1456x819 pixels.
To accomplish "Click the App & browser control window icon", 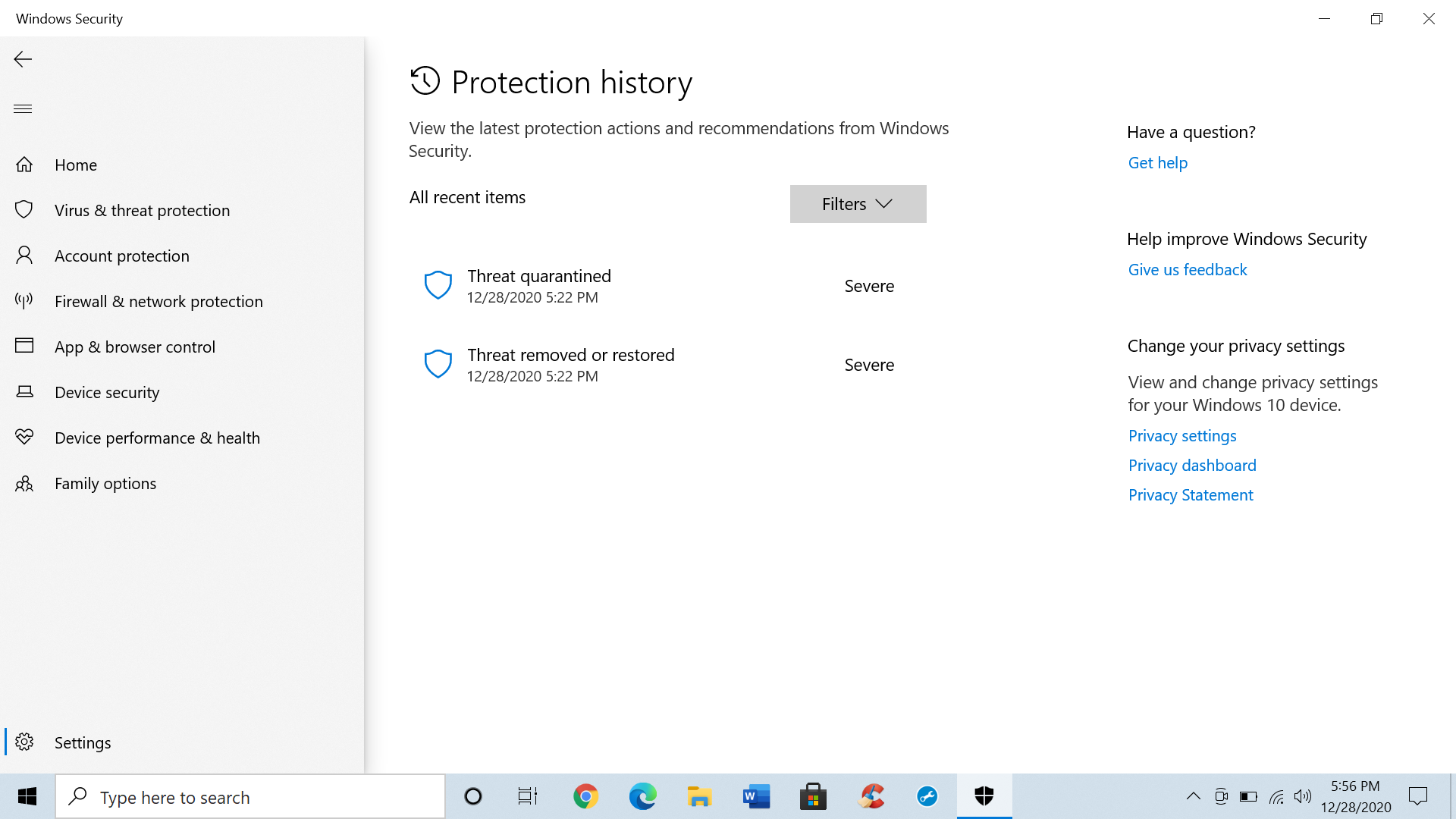I will [x=24, y=347].
